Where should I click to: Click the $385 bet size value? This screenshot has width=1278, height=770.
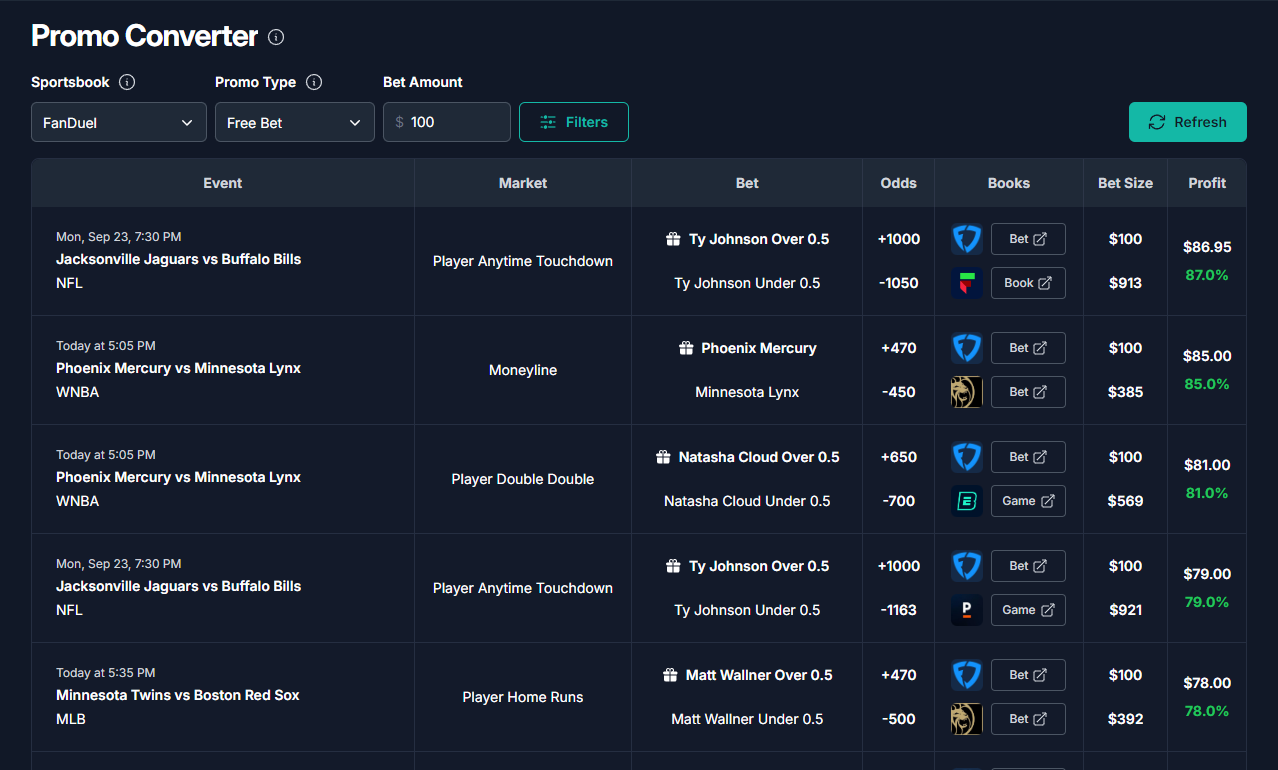tap(1126, 392)
